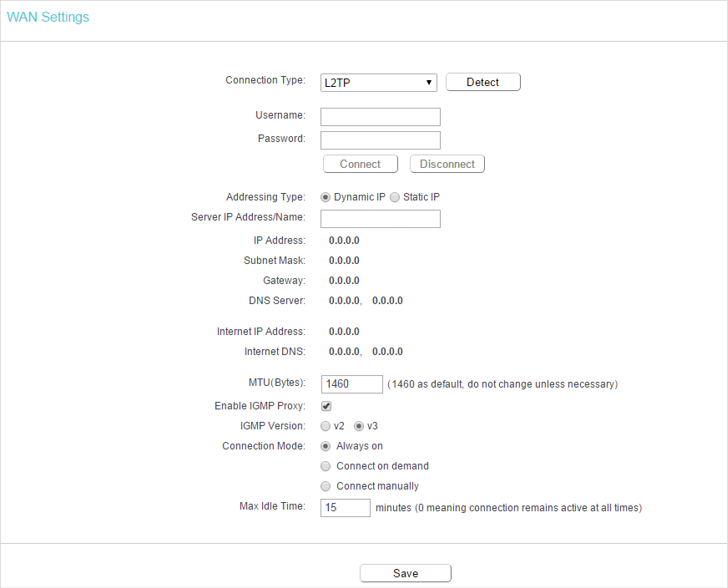Click the Connect button
Viewport: 728px width, 588px height.
click(x=360, y=164)
